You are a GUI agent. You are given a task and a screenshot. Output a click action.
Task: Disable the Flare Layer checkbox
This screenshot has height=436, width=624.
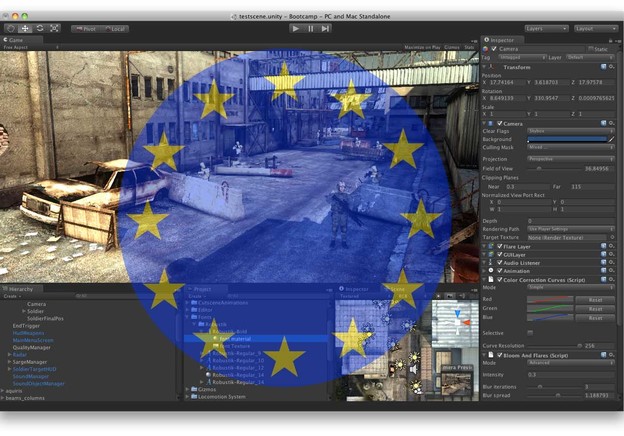500,246
